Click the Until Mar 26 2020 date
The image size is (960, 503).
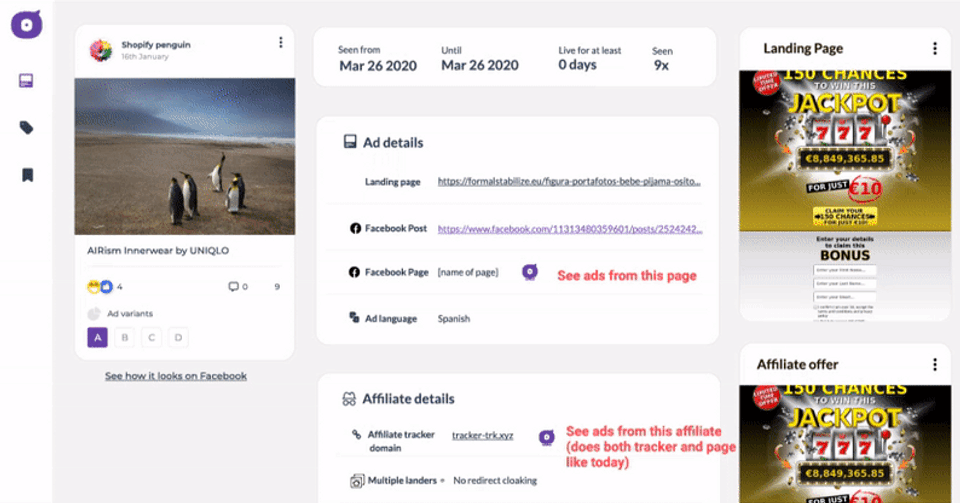480,65
